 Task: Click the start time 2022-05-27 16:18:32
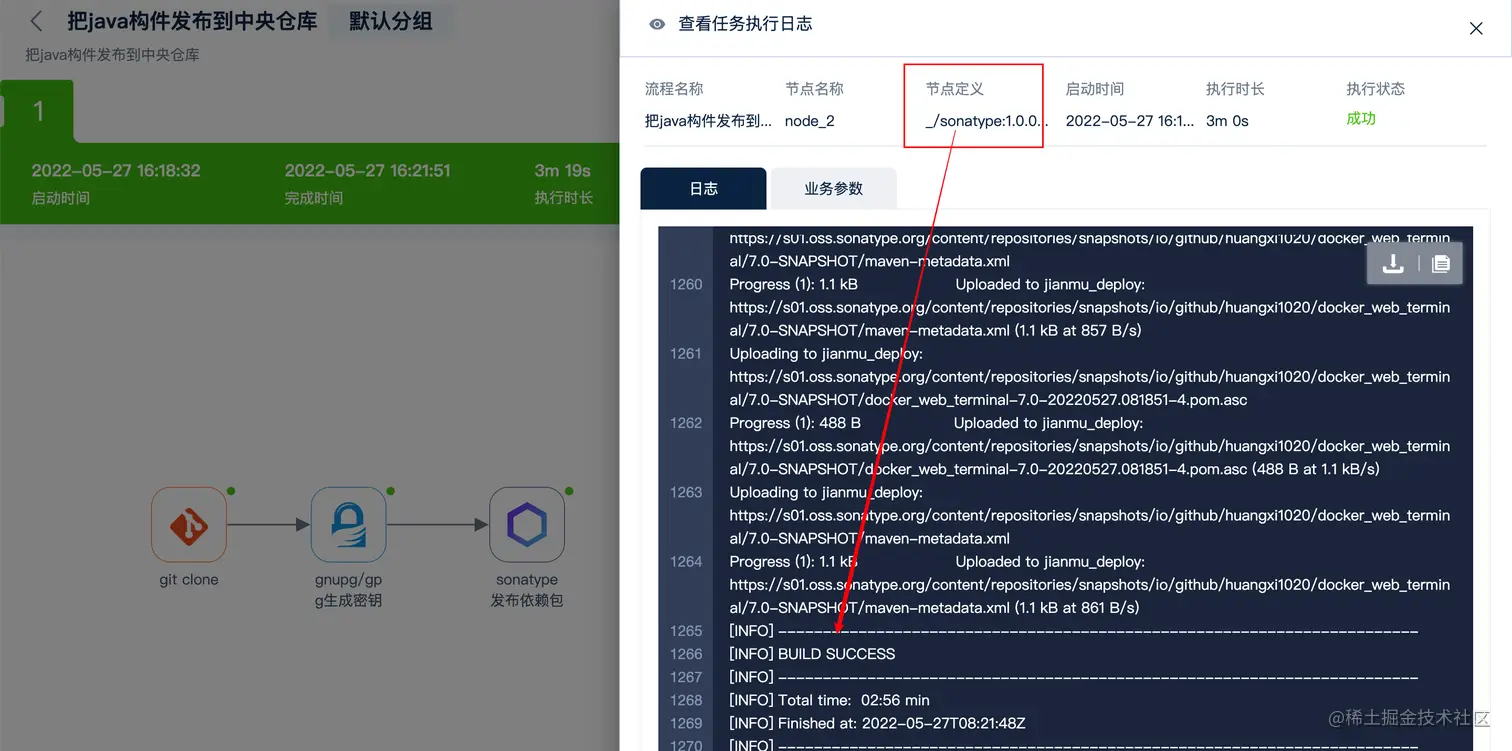pos(116,170)
